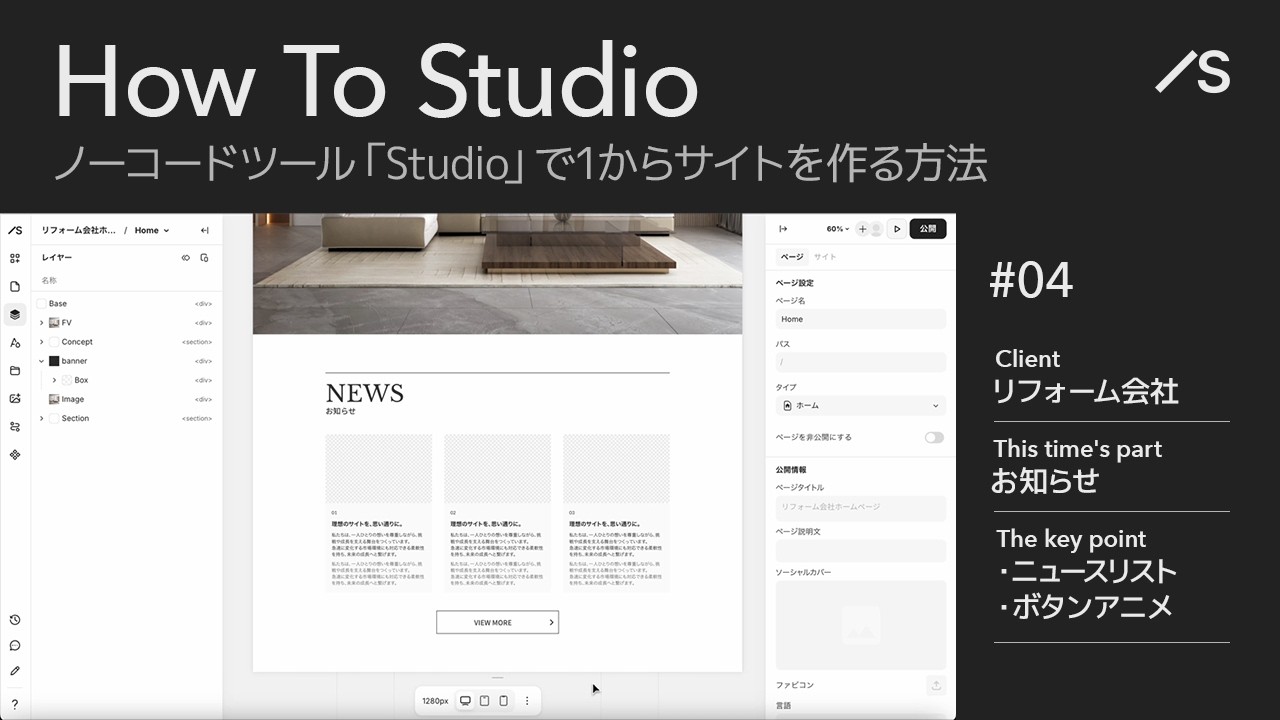Open the help question mark icon
Screen dimensions: 1280x720
point(15,705)
